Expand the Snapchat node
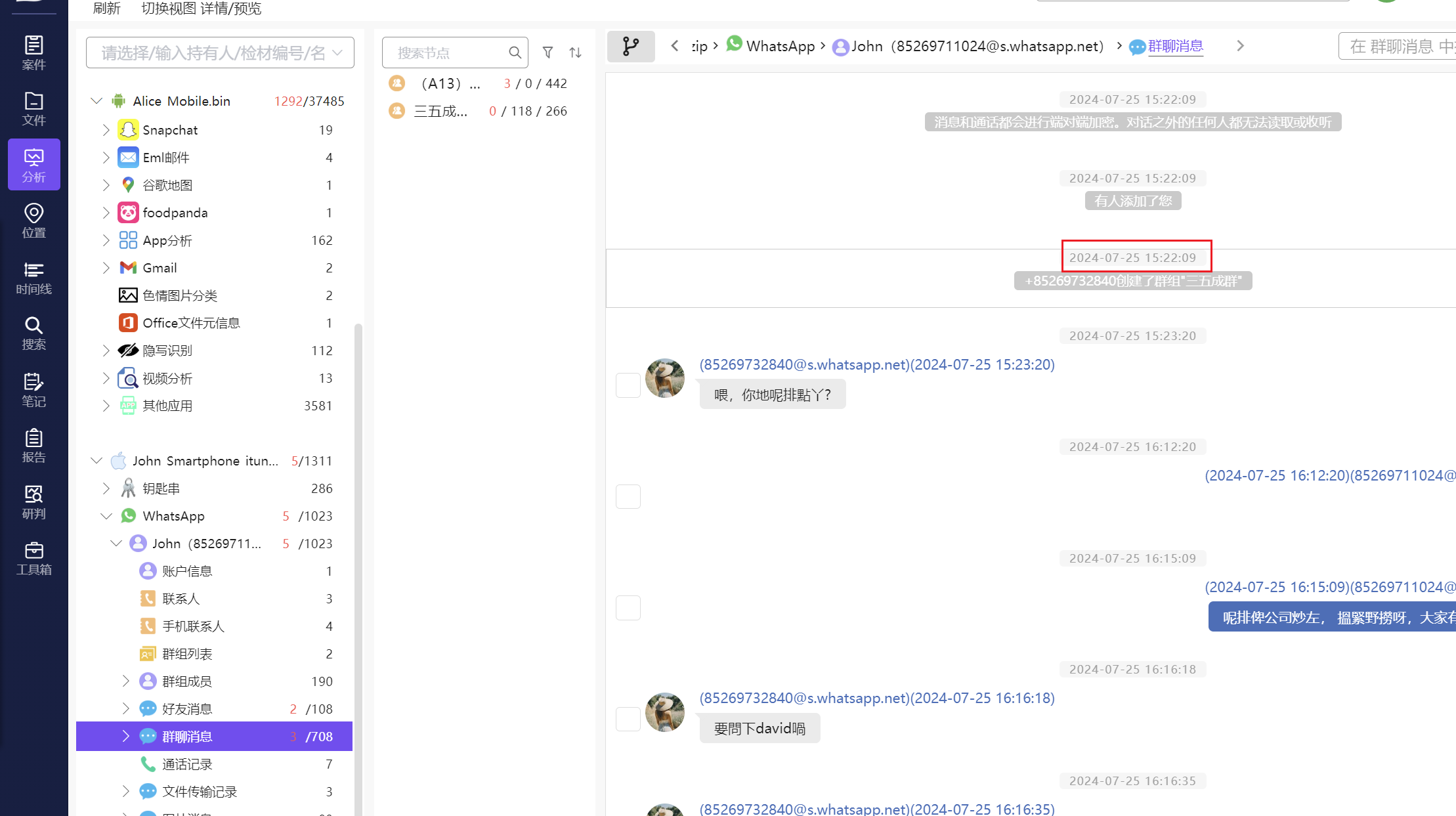This screenshot has width=1456, height=816. pos(106,129)
